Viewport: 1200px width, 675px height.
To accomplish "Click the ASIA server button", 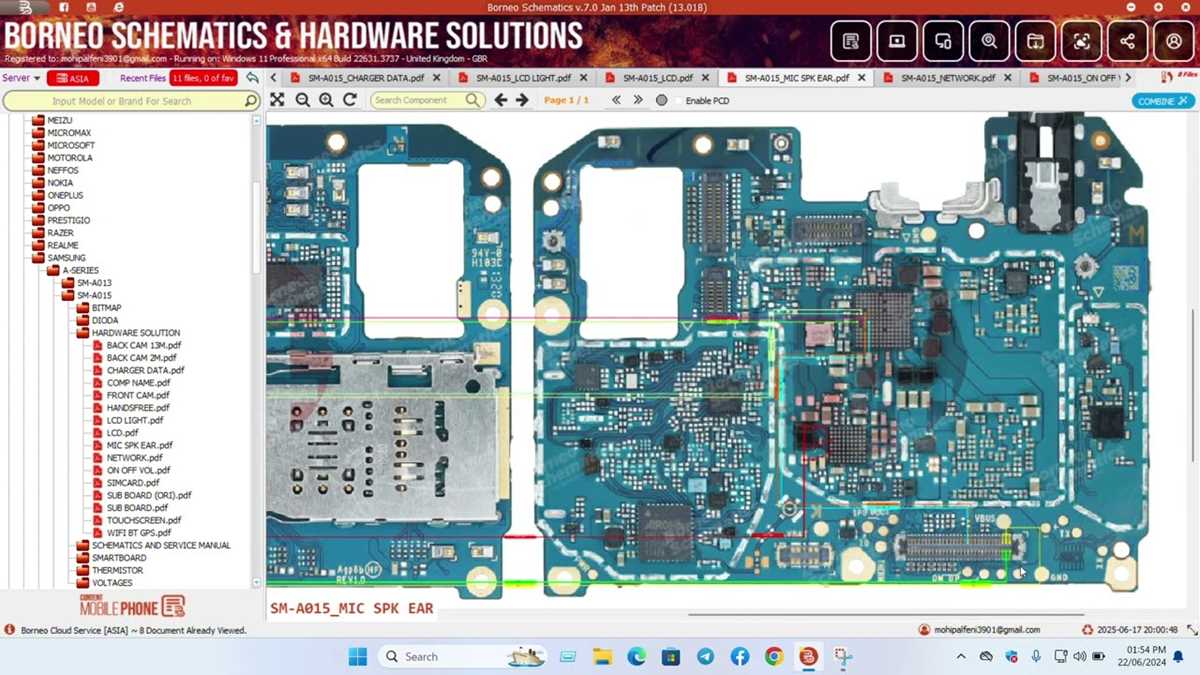I will (x=72, y=77).
